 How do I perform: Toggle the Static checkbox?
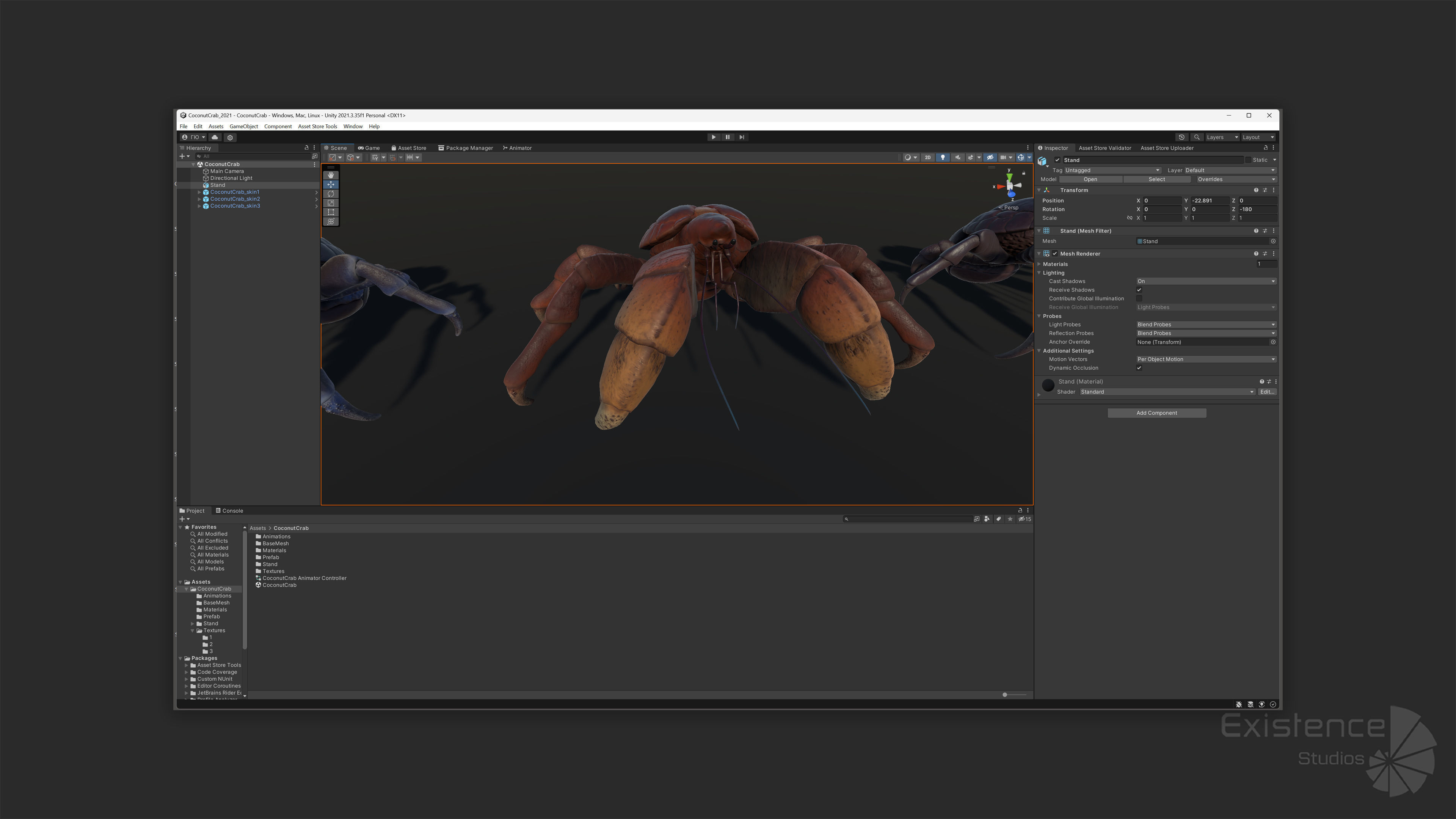(1248, 160)
